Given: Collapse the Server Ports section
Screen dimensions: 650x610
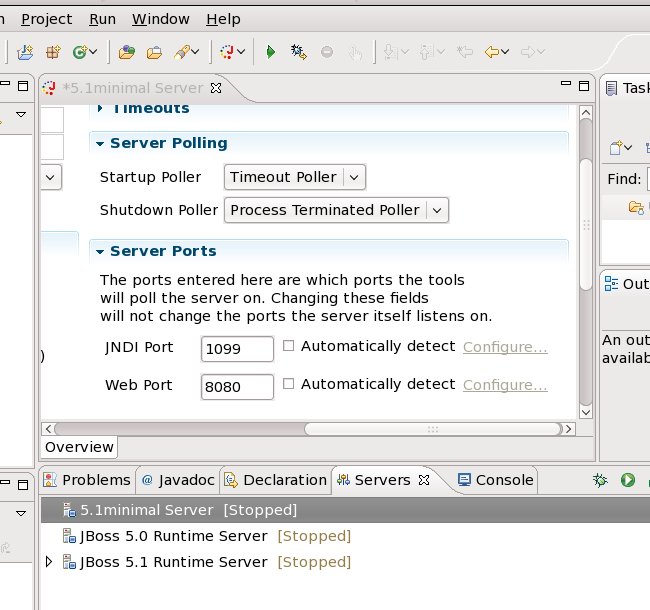Looking at the screenshot, I should 99,252.
